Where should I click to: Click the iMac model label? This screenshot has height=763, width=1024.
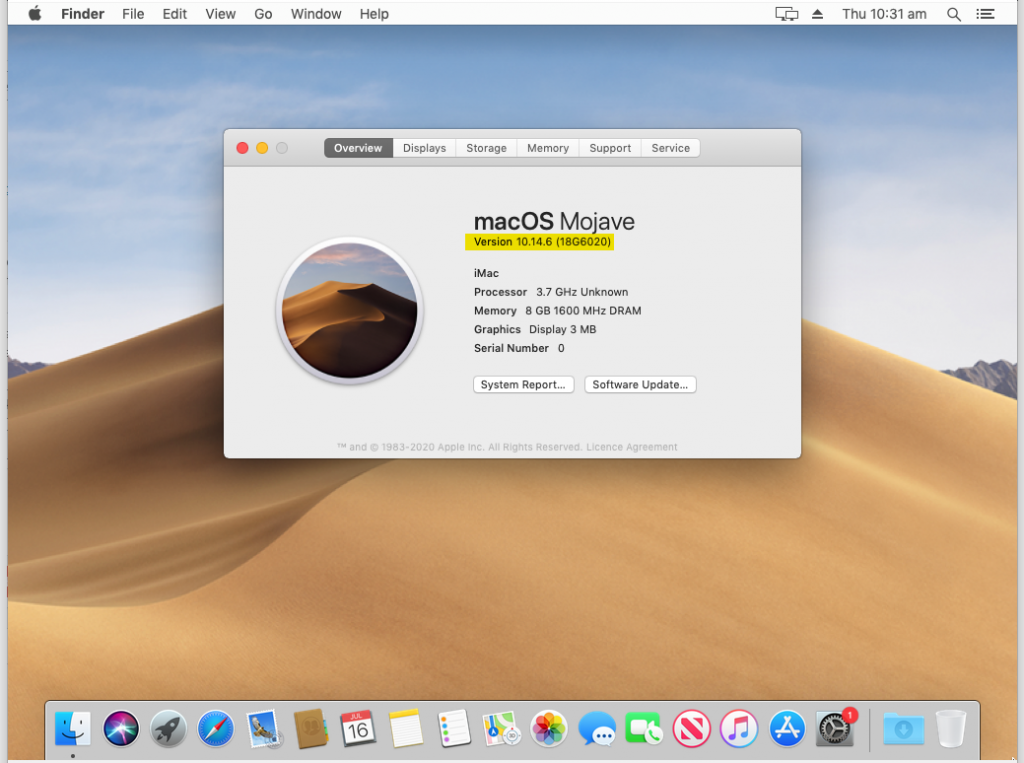(x=487, y=273)
